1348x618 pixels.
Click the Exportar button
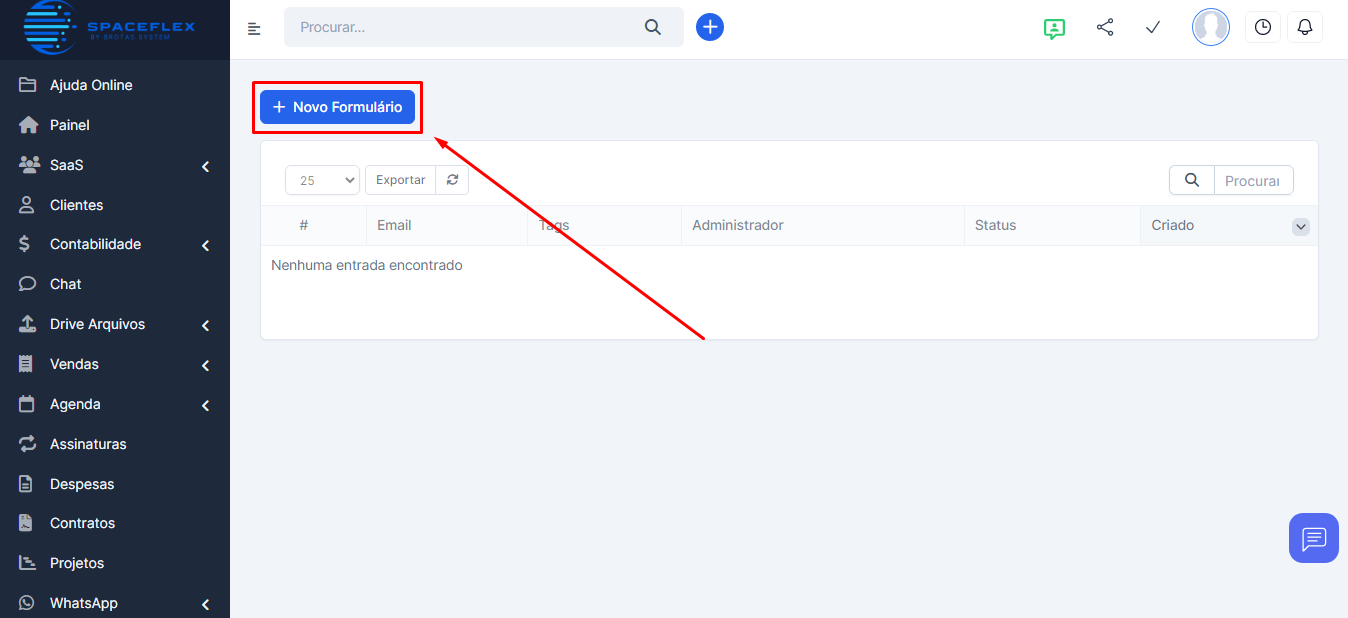point(400,180)
